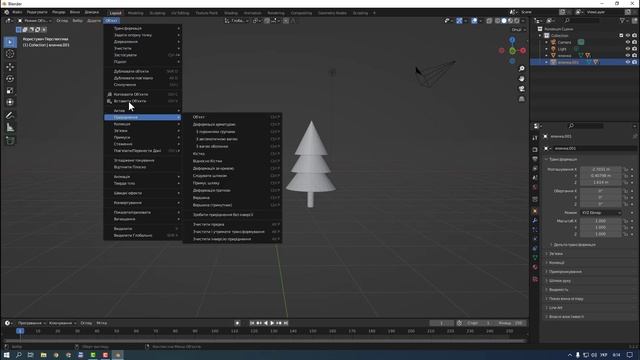The width and height of the screenshot is (640, 360).
Task: Select the Measure ruler tool
Action: coord(10,128)
